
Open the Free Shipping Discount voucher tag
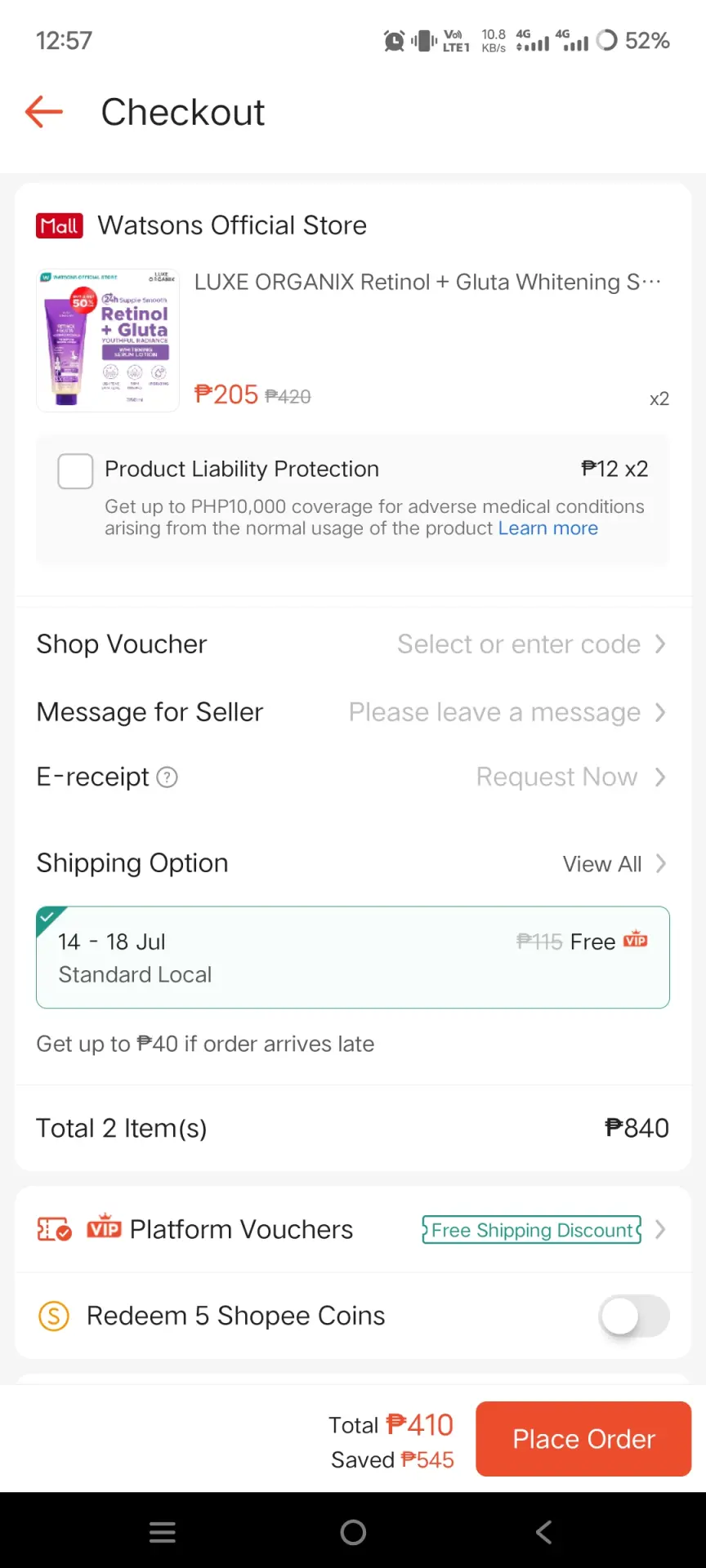click(532, 1230)
